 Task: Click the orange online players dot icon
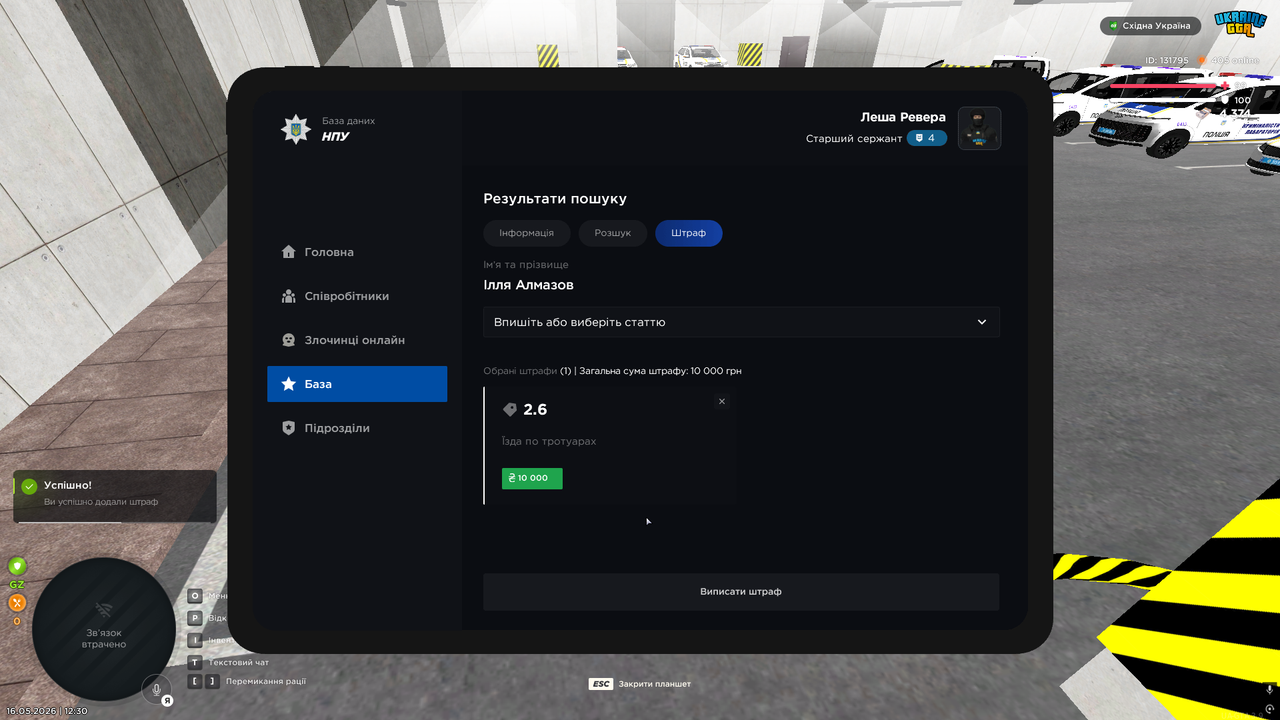pyautogui.click(x=1203, y=61)
